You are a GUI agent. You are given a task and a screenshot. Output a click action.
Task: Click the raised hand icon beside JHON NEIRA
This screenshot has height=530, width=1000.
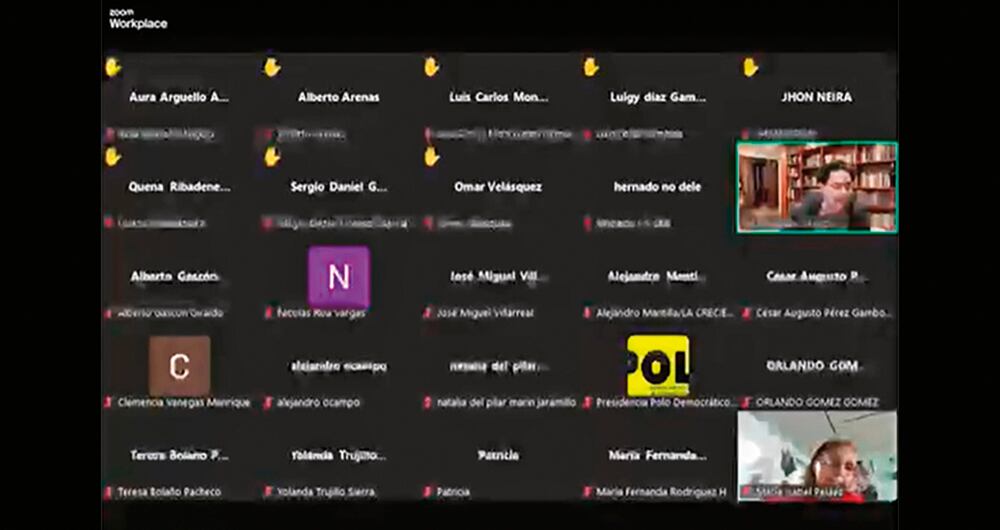pyautogui.click(x=750, y=67)
